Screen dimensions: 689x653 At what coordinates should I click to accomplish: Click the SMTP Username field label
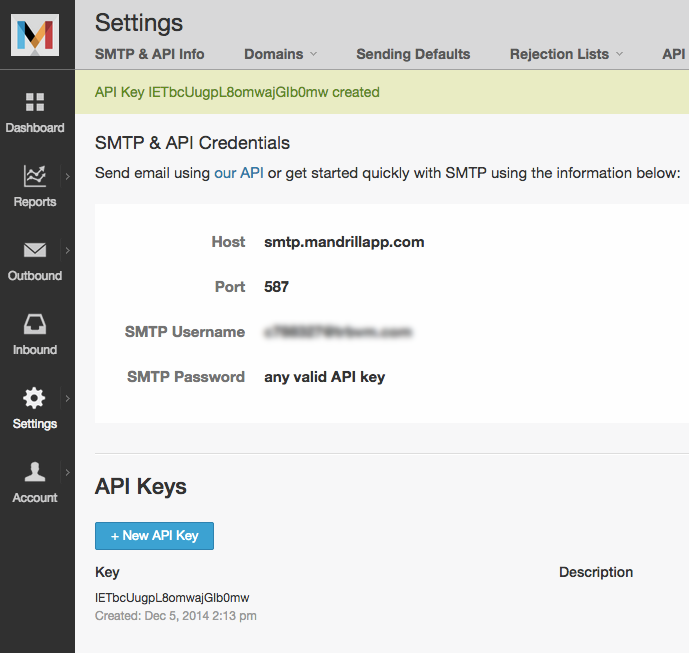pos(185,332)
